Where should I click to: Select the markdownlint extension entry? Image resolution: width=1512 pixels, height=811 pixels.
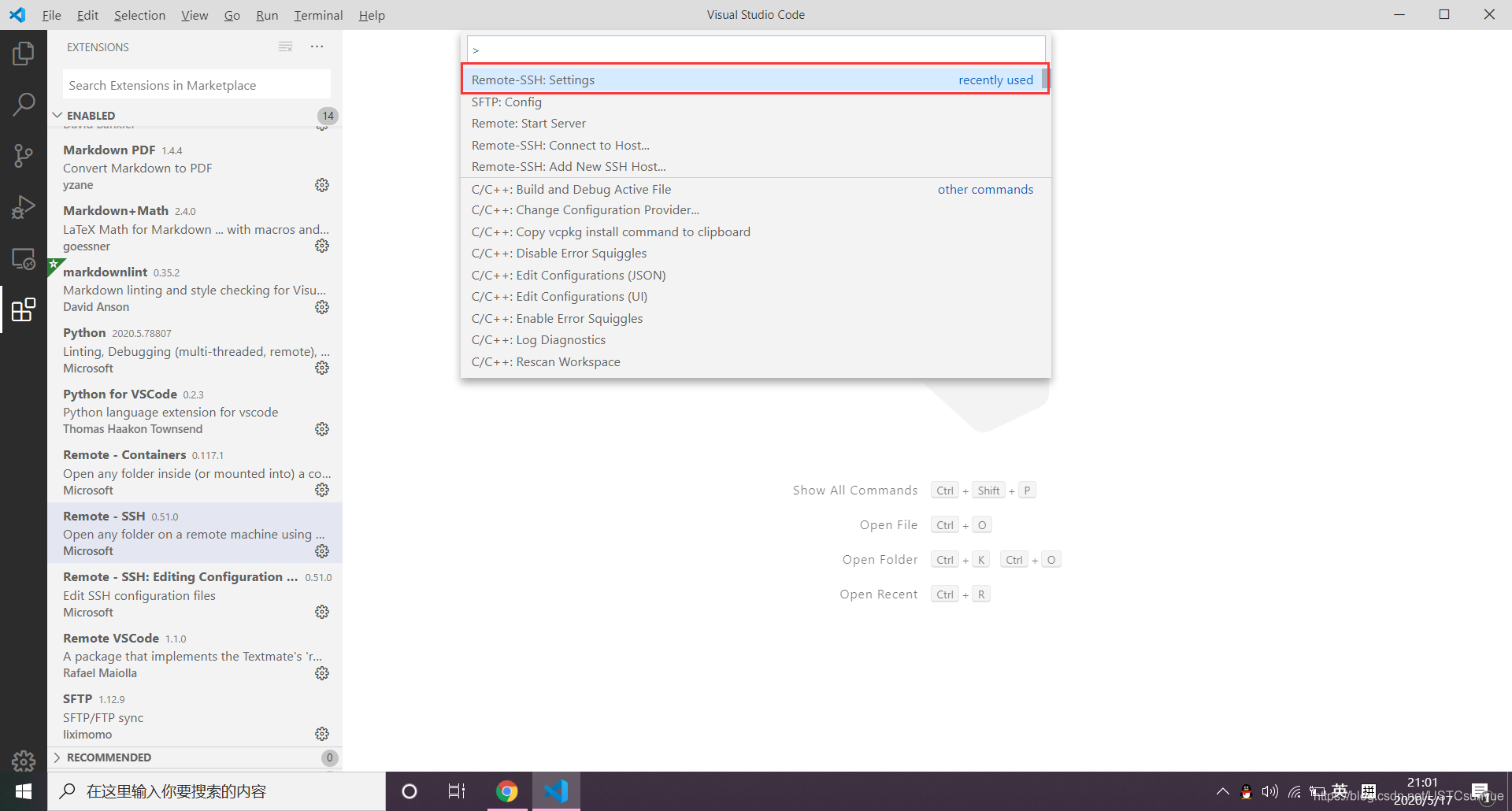tap(195, 289)
